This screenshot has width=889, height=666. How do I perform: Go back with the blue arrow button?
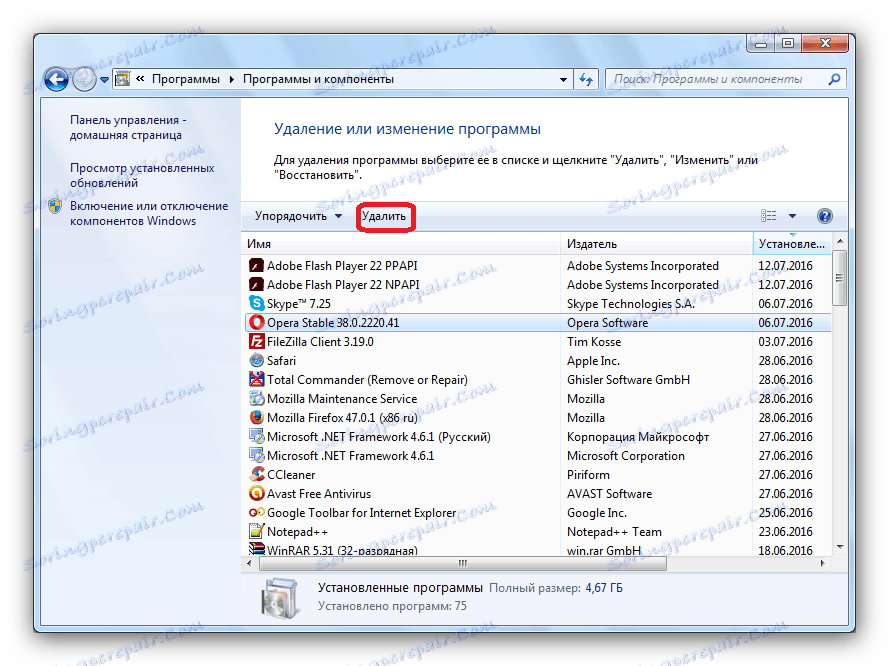[x=56, y=79]
